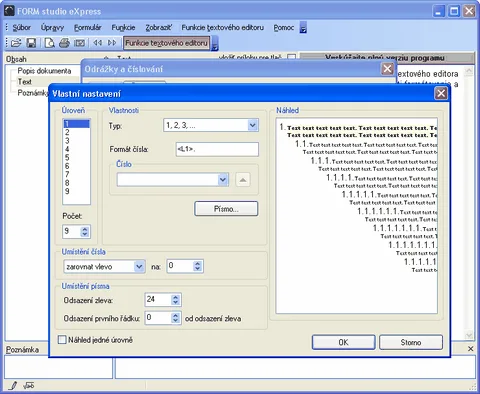
Task: Select level 6 in the Úroveň list
Action: [76, 166]
